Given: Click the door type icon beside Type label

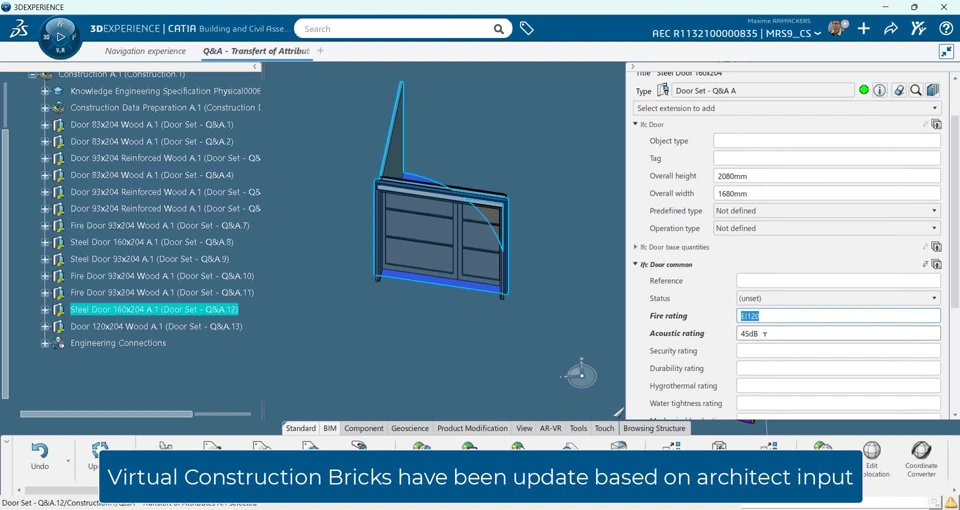Looking at the screenshot, I should (662, 91).
